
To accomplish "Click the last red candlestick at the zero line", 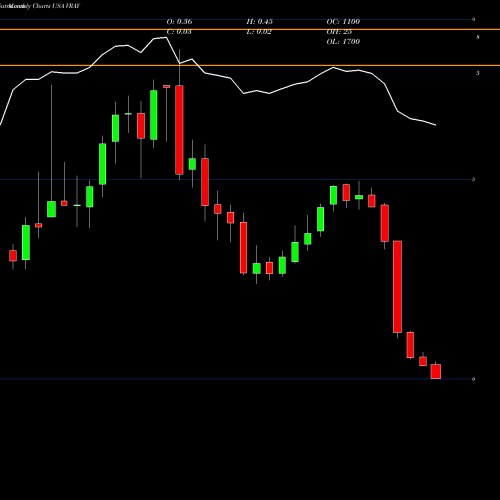I will 436,371.
